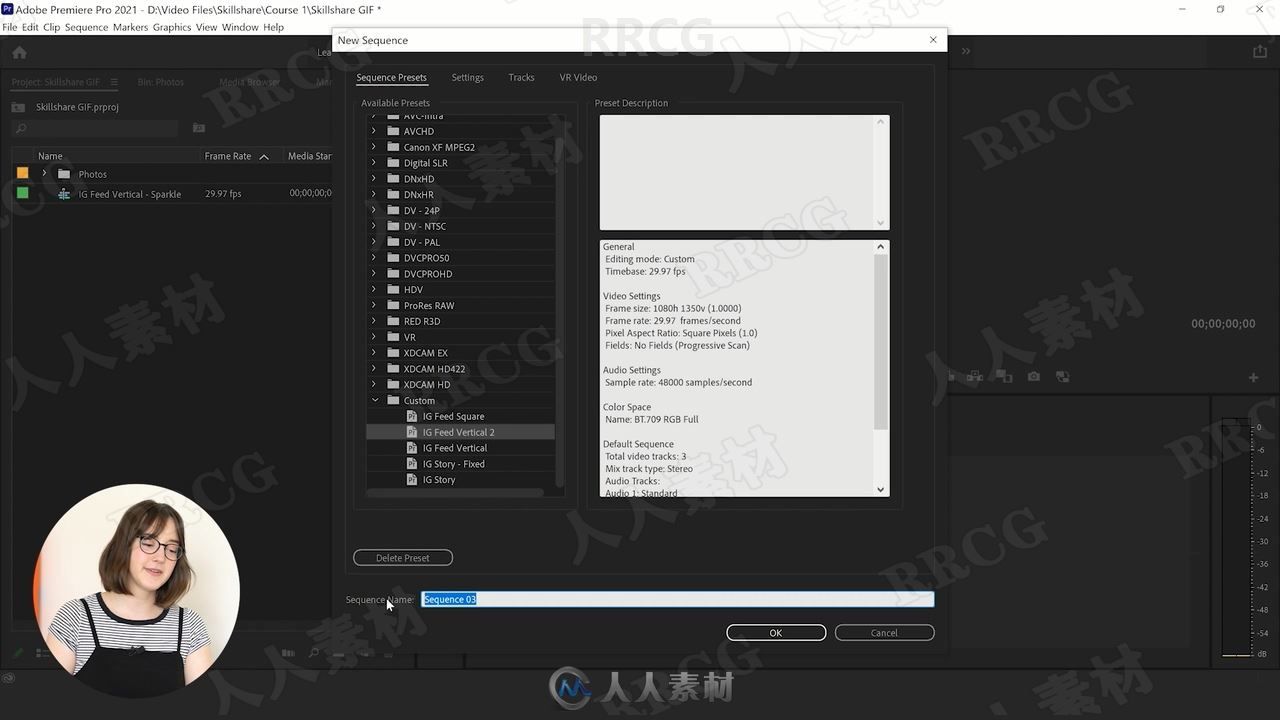The width and height of the screenshot is (1280, 720).
Task: Open the Graphics menu
Action: (172, 27)
